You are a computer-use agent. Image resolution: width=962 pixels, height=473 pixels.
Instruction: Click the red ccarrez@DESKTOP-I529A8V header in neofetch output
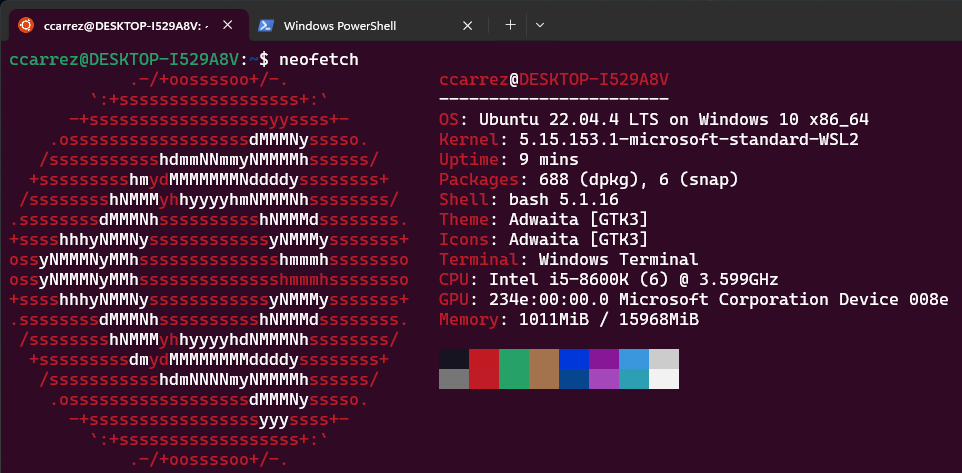(x=554, y=80)
